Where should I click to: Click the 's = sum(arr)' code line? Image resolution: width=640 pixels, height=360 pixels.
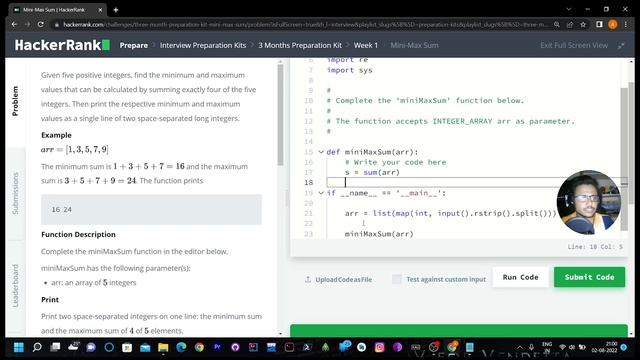(x=372, y=172)
